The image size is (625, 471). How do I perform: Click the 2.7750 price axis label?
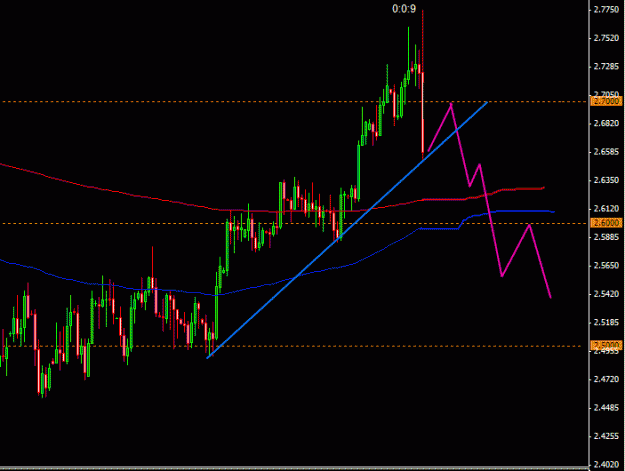(x=606, y=10)
